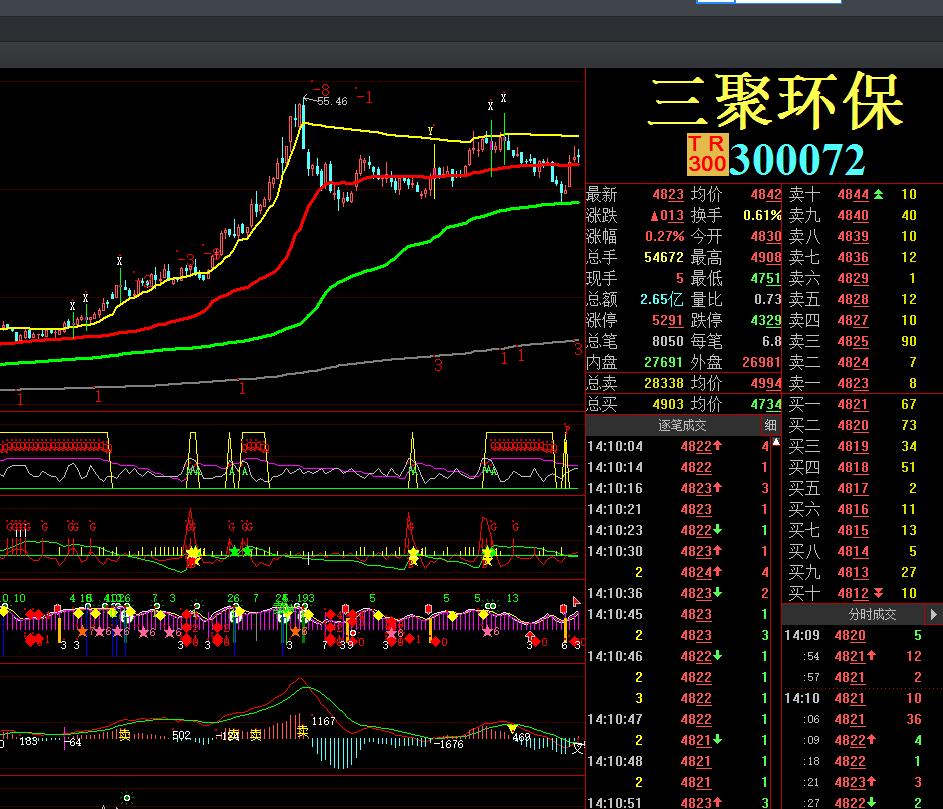Select the 买五 price 4817

point(853,488)
